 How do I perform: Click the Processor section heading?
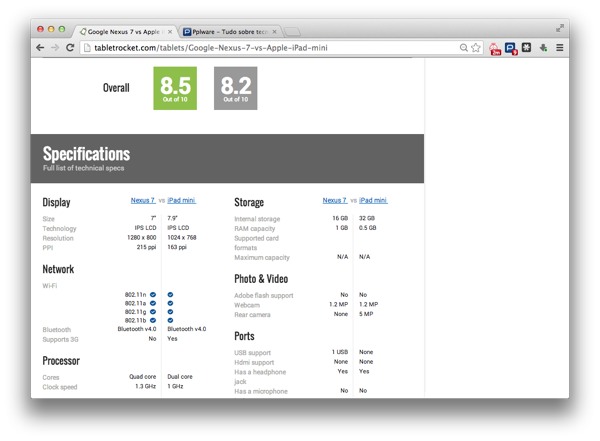(61, 361)
